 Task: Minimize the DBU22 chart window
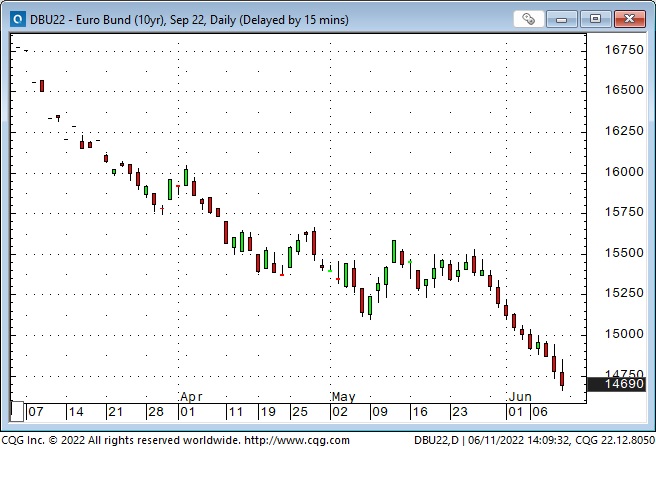(561, 19)
